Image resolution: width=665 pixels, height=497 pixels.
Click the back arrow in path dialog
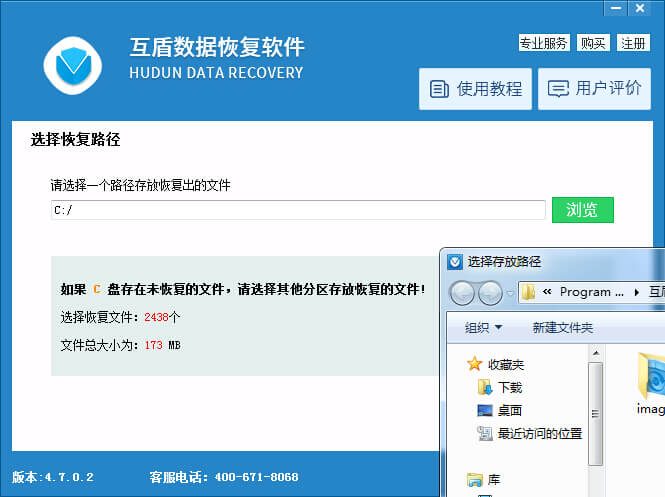462,293
